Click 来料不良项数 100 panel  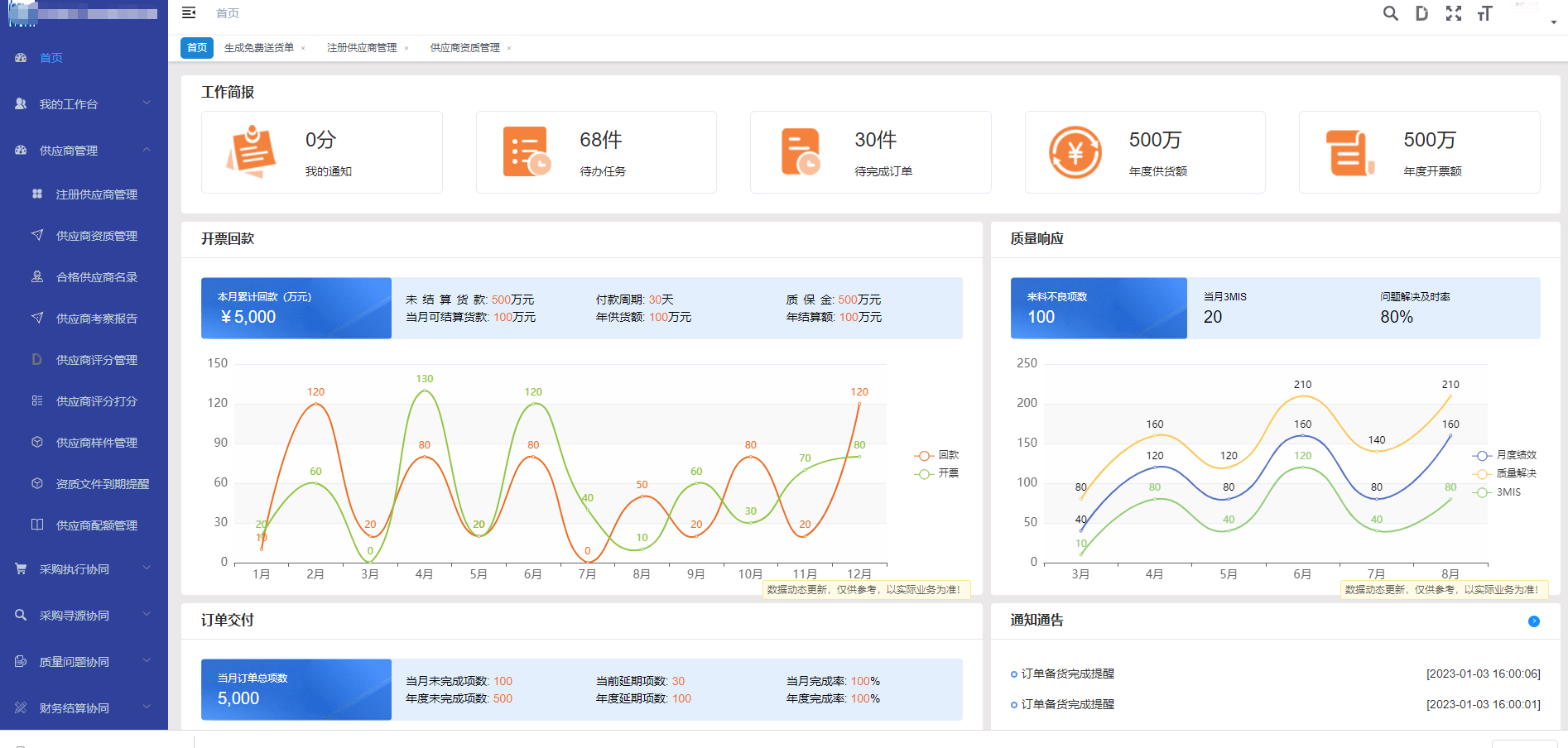(1099, 308)
